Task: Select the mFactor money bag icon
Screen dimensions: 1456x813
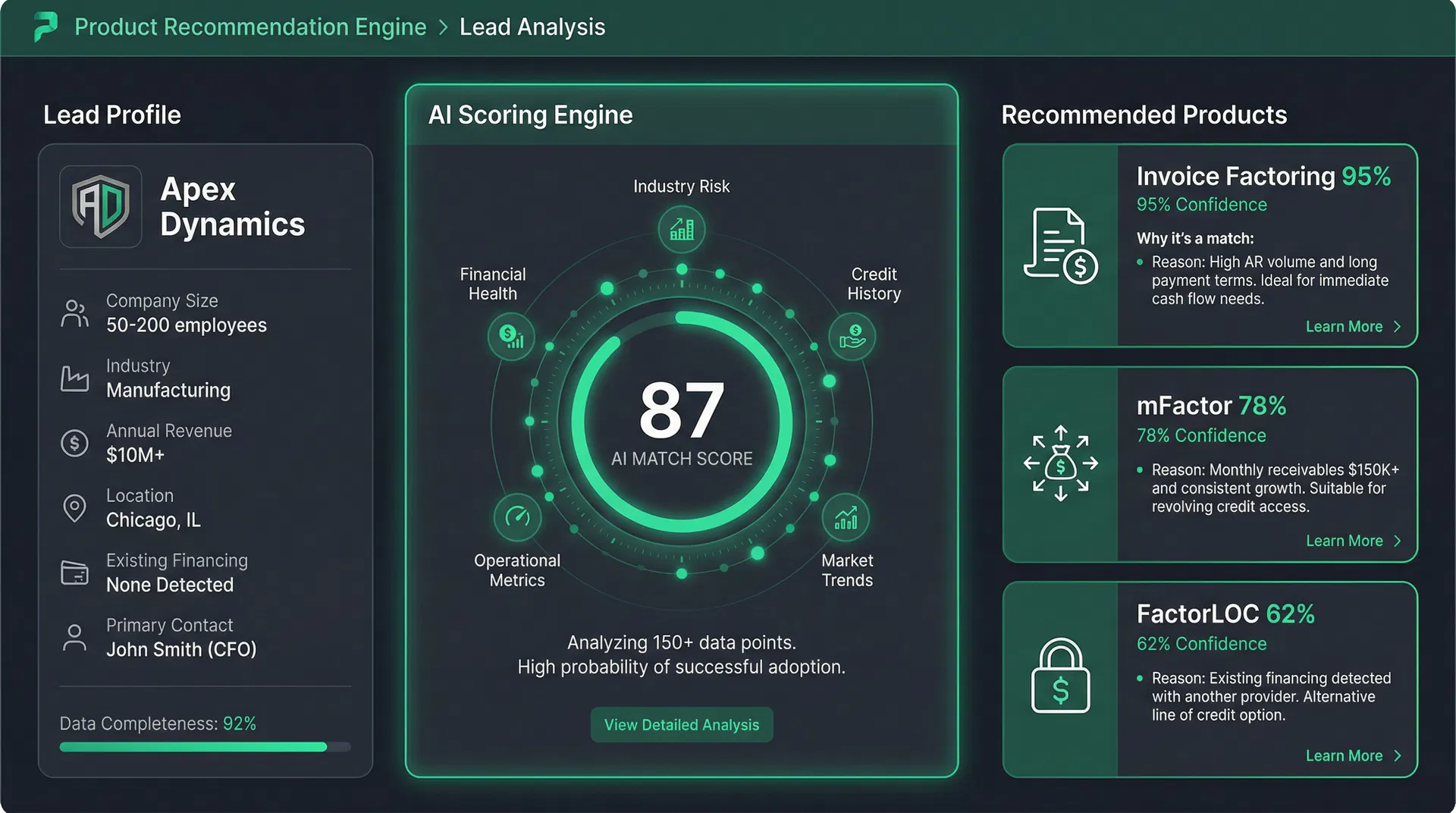Action: pos(1060,463)
